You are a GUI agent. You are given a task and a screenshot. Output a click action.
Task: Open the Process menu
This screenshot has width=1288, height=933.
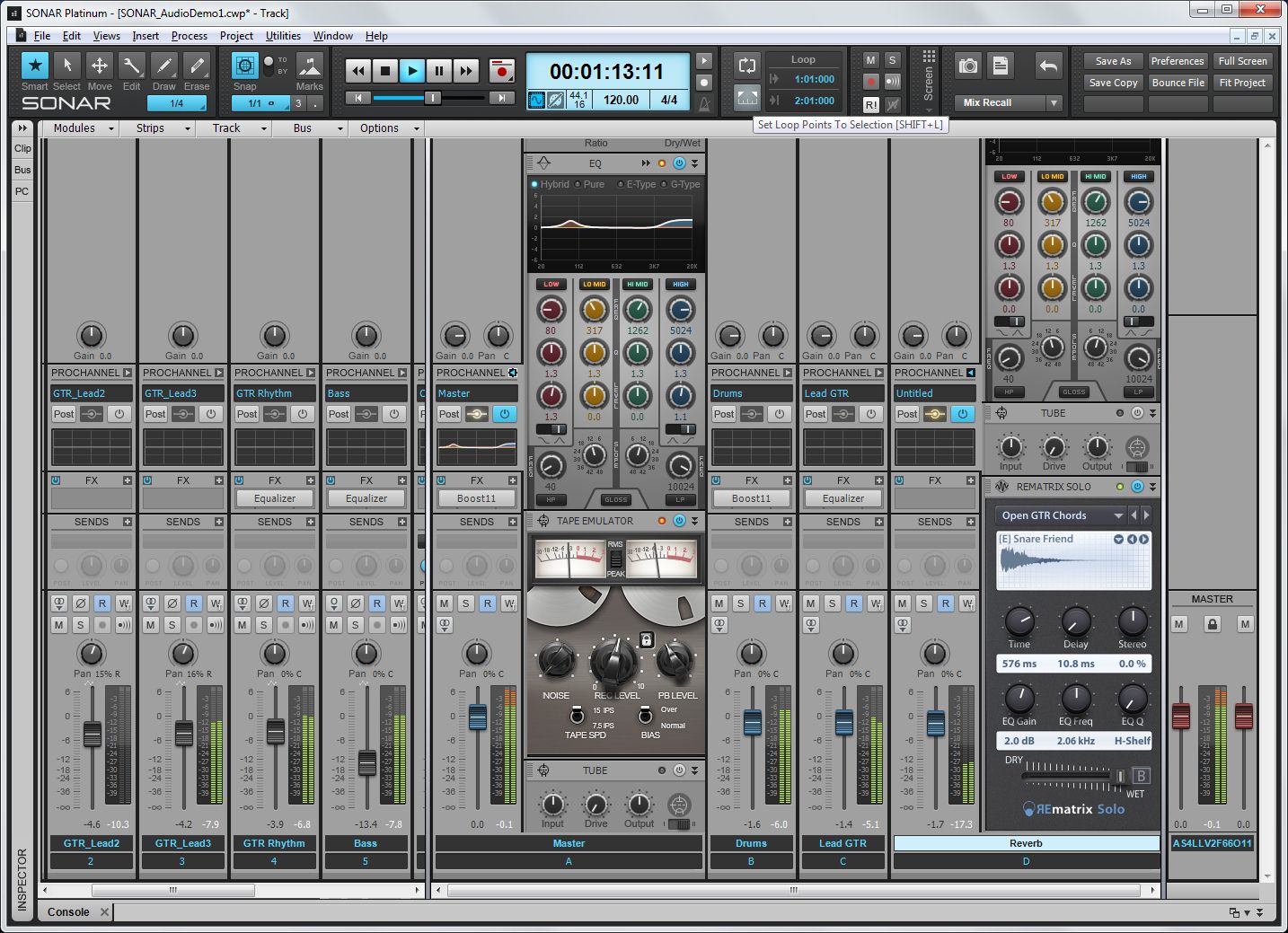(x=189, y=36)
